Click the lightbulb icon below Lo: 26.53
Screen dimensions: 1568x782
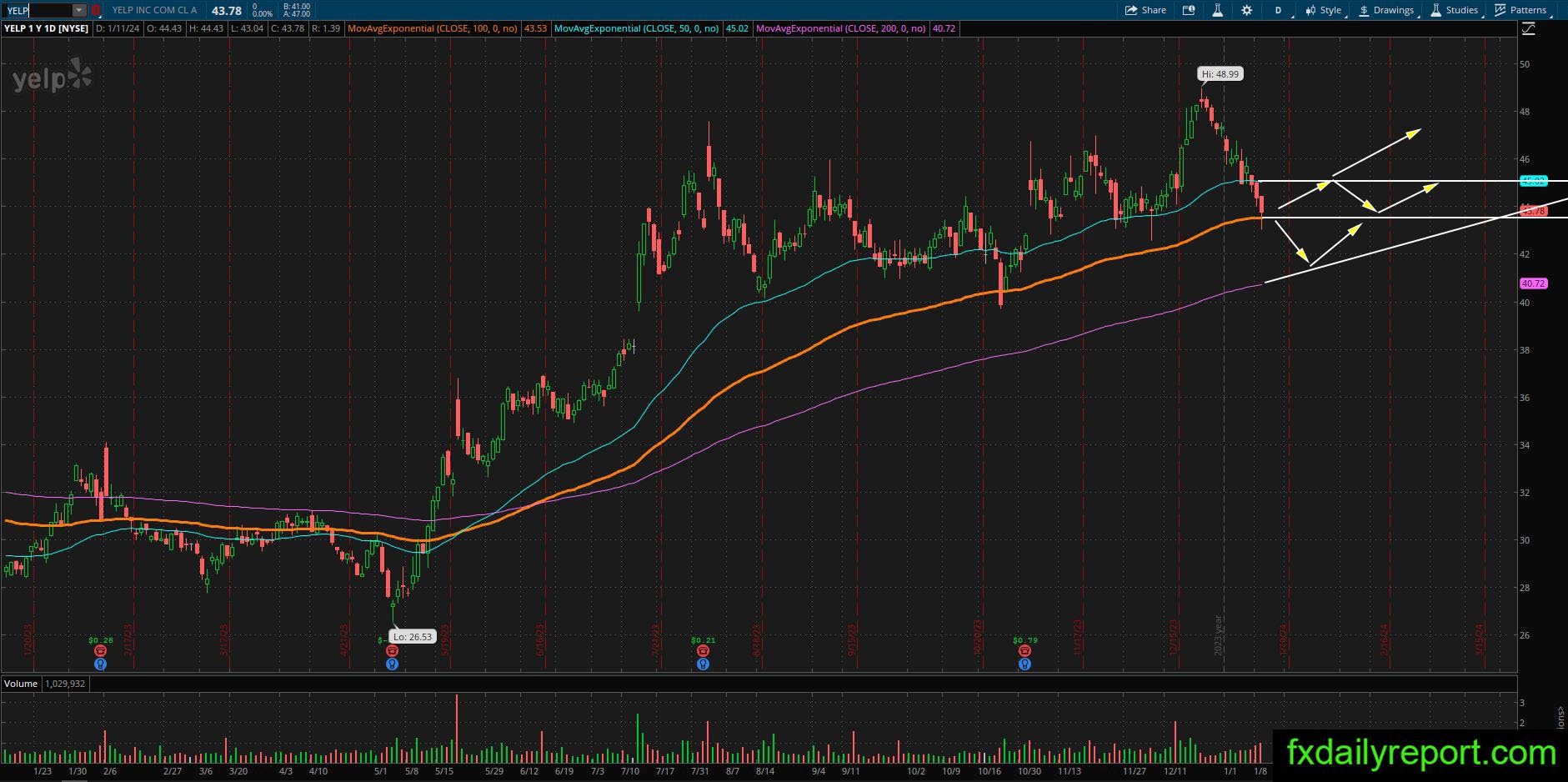pyautogui.click(x=392, y=664)
